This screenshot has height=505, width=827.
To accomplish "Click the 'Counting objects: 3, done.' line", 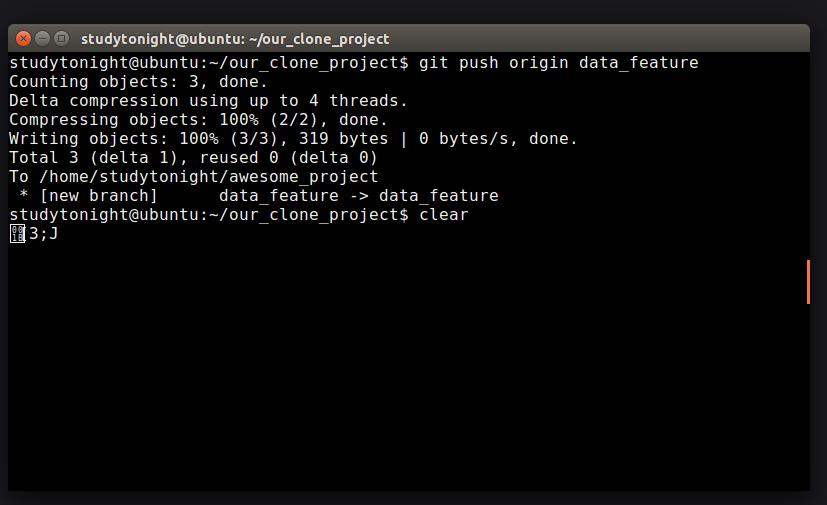I will [139, 82].
